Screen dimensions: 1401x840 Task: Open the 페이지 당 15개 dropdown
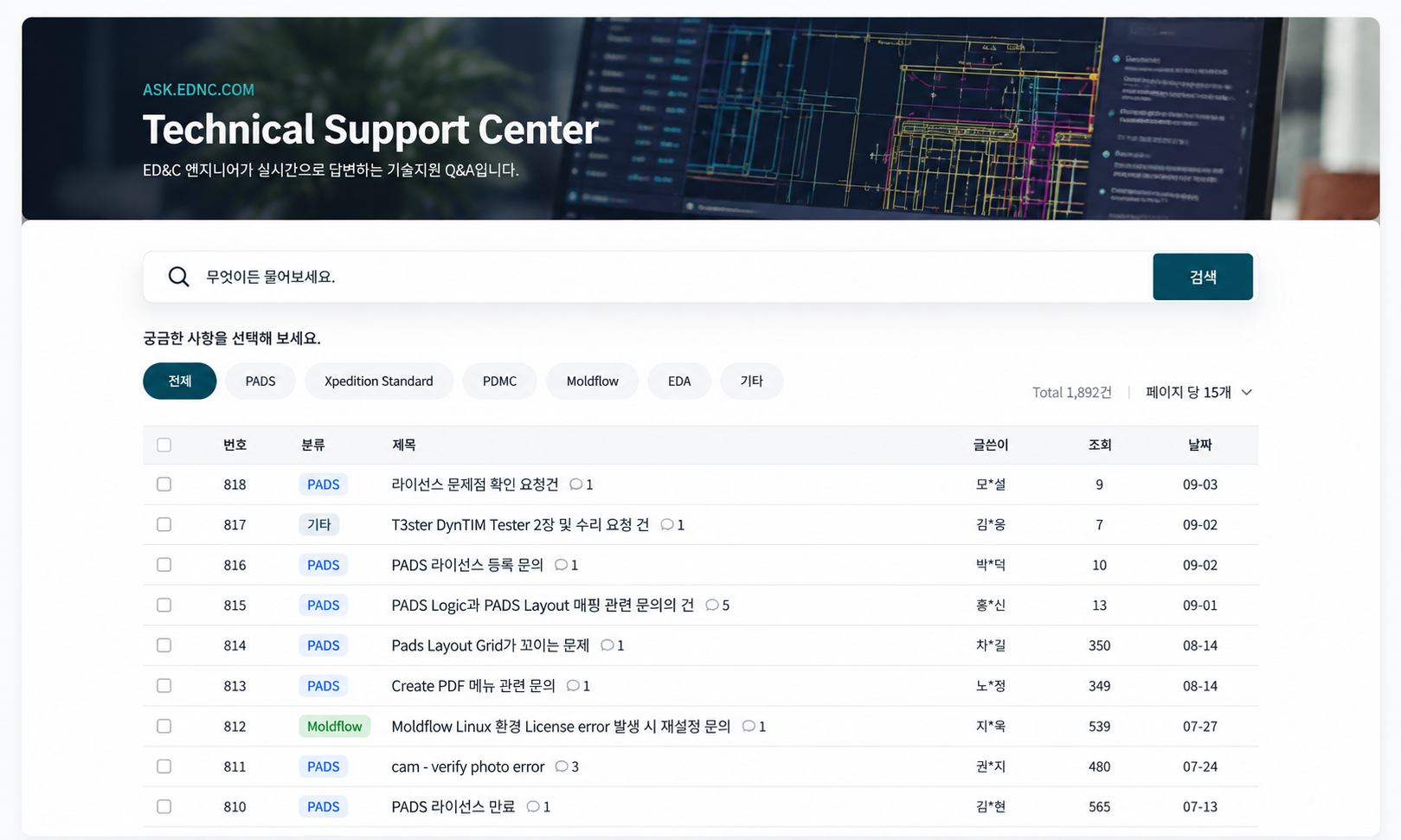point(1199,392)
